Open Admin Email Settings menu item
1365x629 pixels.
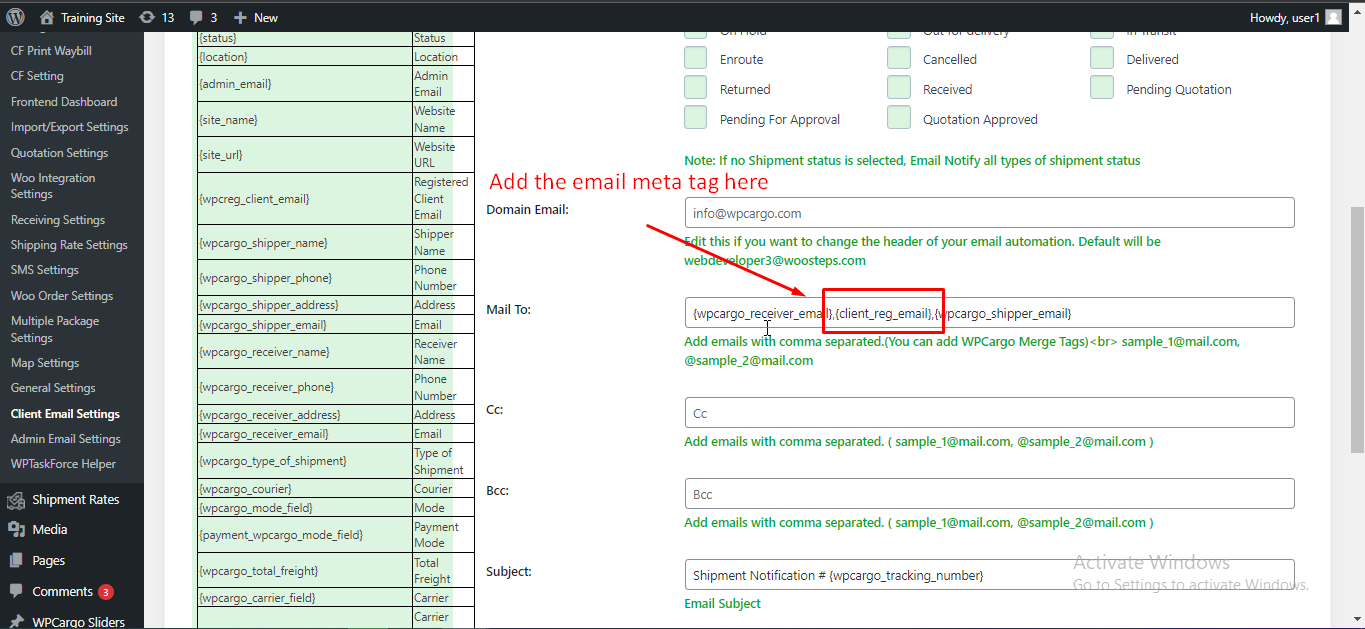[66, 439]
